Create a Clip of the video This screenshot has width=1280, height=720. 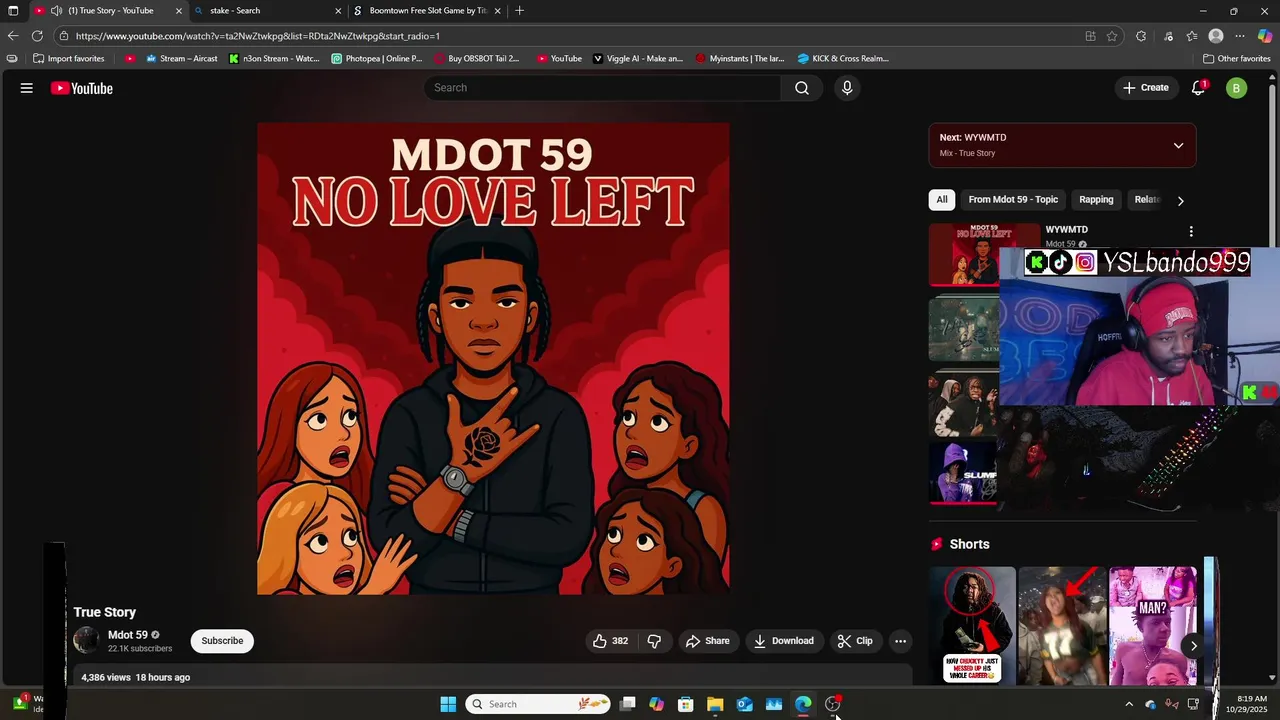[855, 641]
